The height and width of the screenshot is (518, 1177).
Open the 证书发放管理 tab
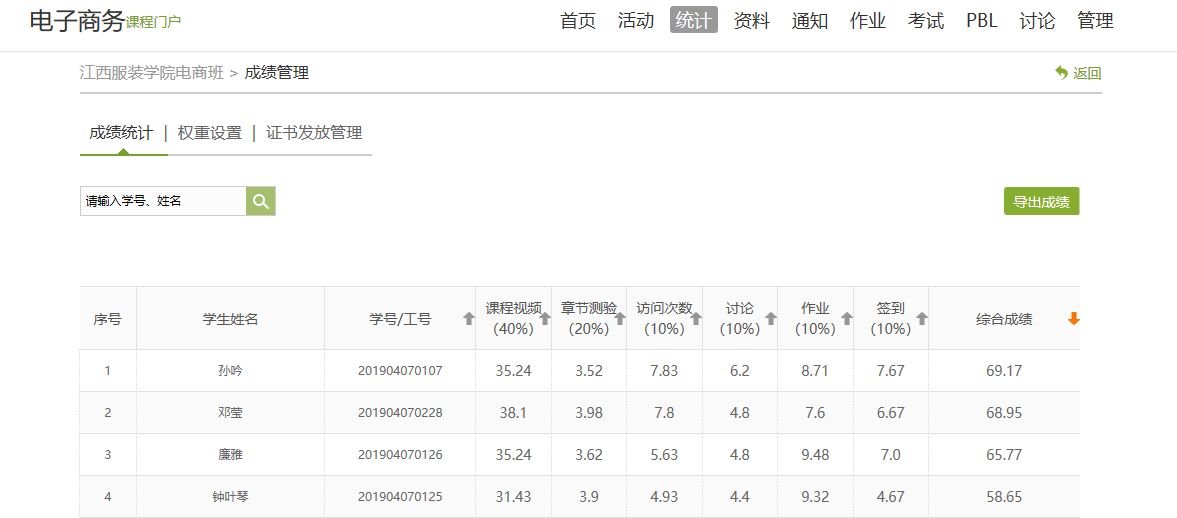[314, 133]
